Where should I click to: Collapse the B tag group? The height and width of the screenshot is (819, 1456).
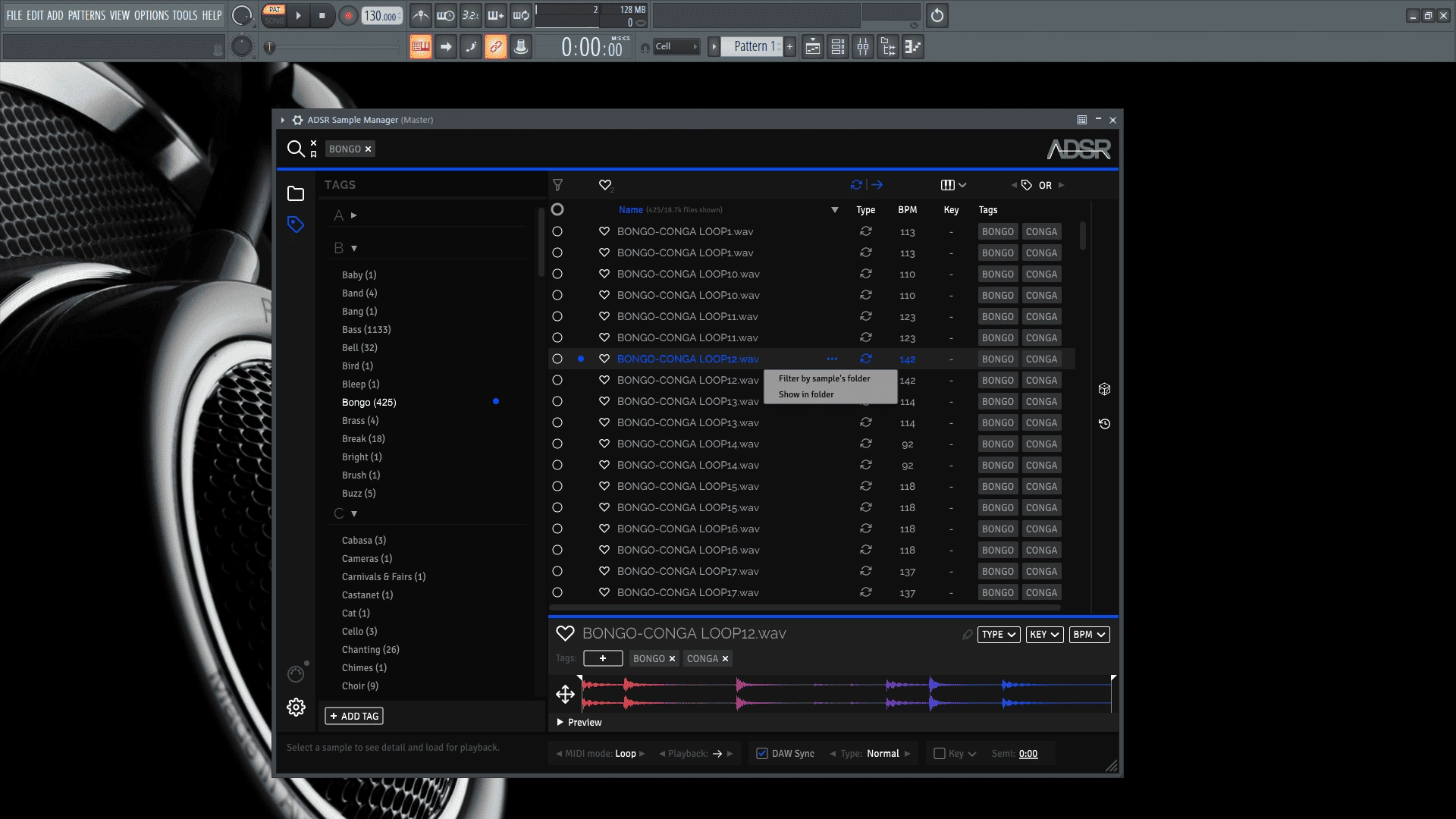click(x=354, y=248)
